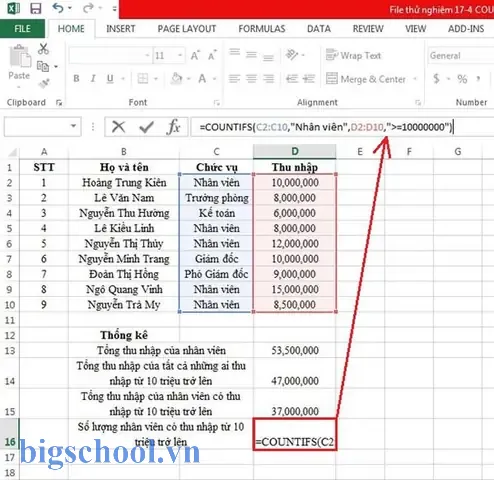Click the Orientation text angle icon
This screenshot has width=494, height=480.
click(x=292, y=55)
